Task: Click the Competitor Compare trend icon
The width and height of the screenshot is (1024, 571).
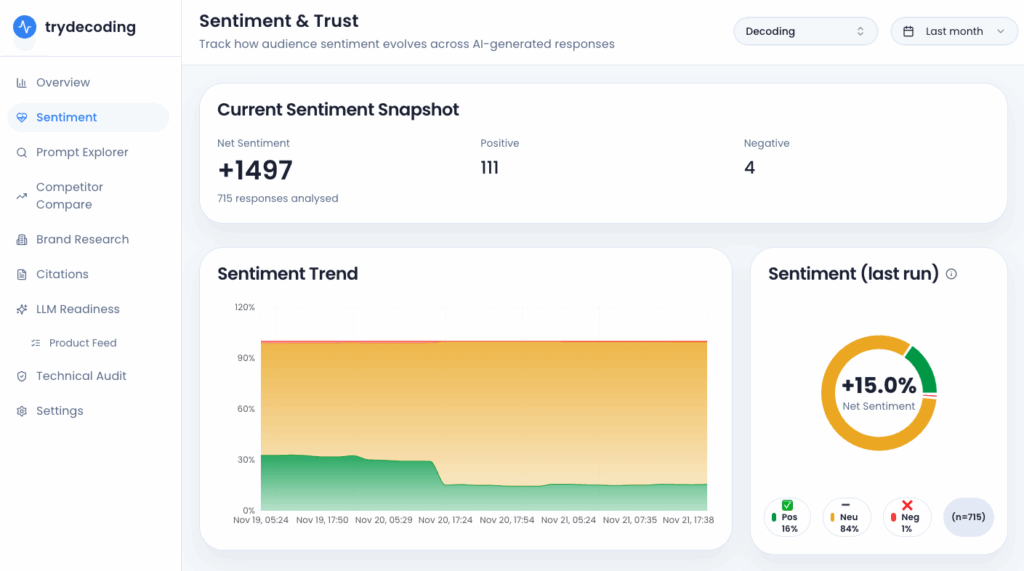Action: pos(22,196)
